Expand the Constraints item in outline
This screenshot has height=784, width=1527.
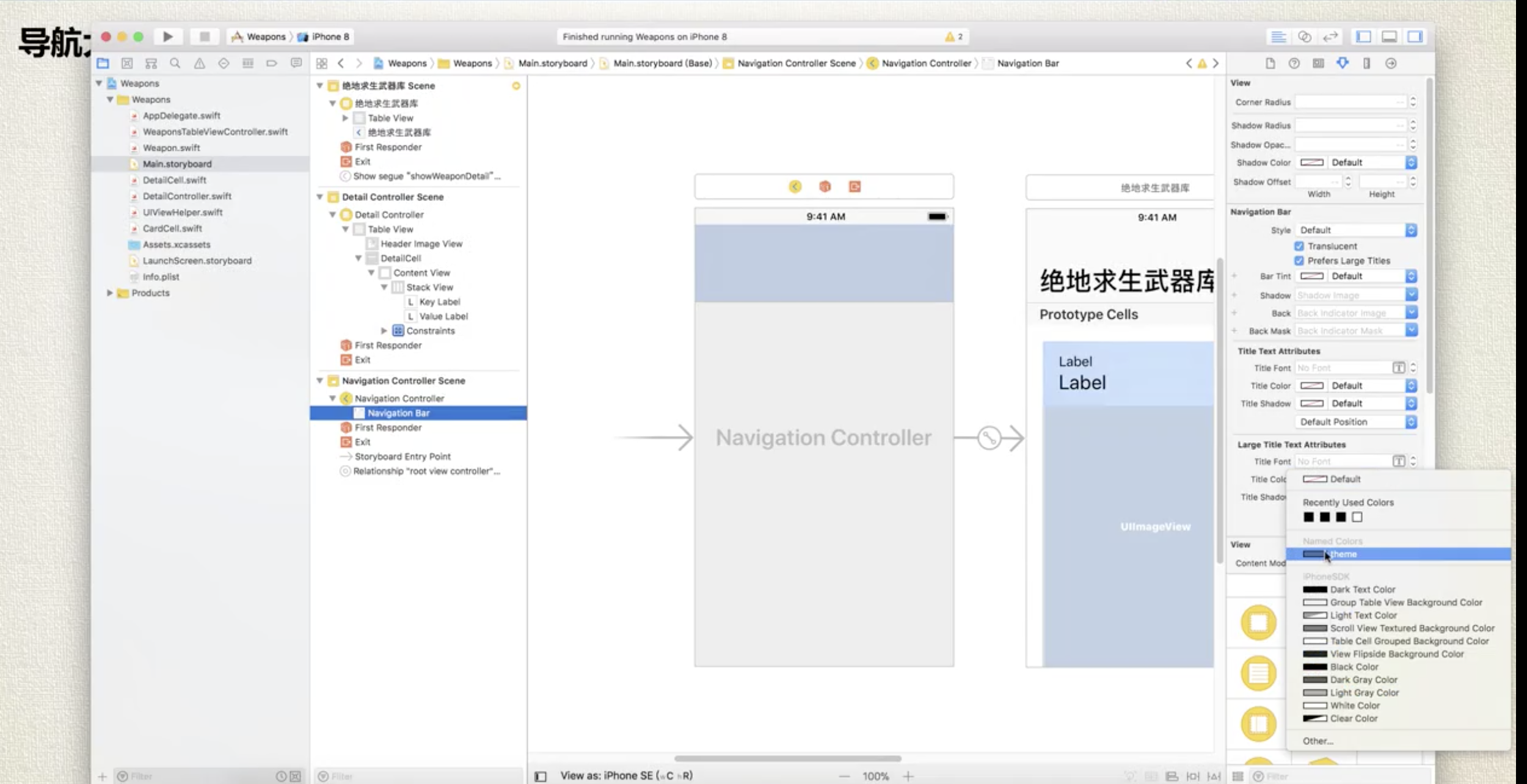click(x=384, y=330)
